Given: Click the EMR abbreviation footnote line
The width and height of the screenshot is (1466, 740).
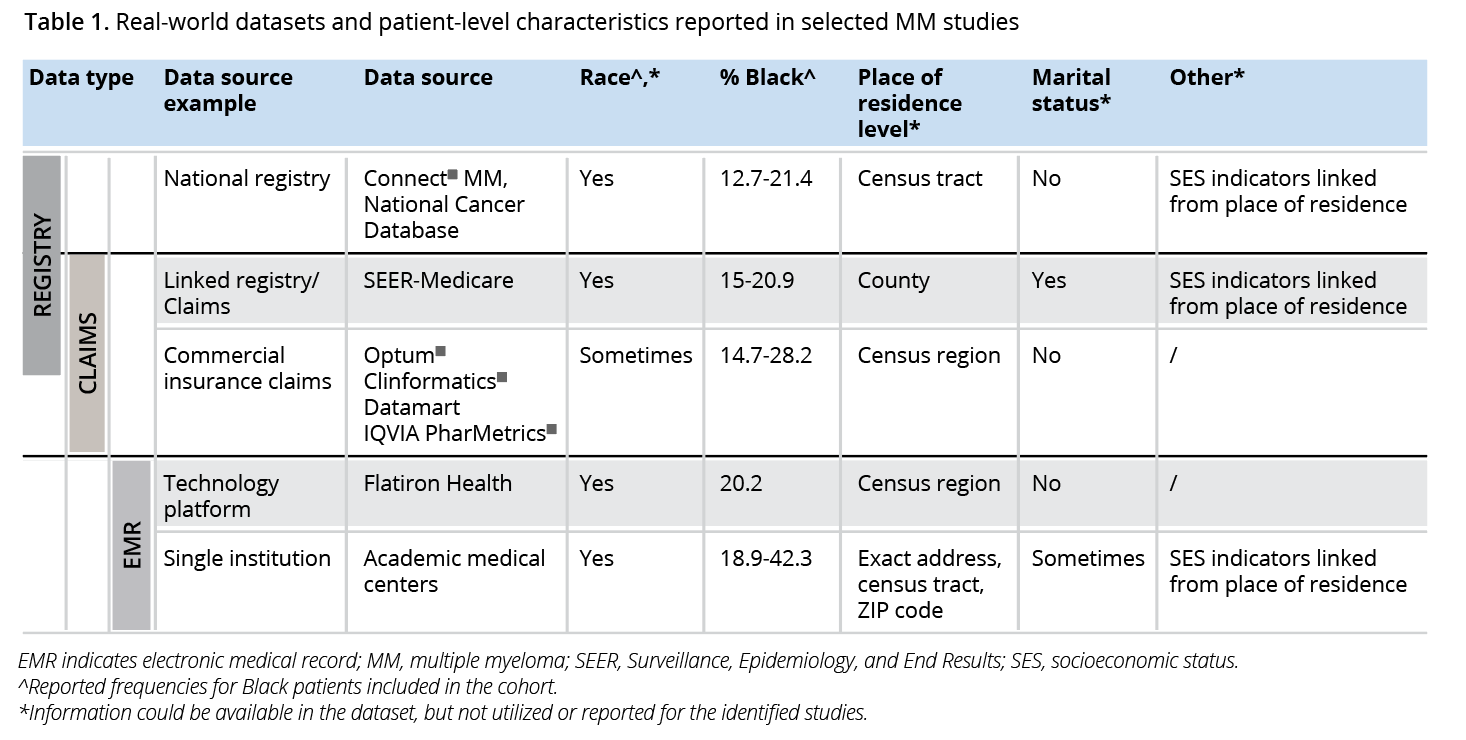Looking at the screenshot, I should click(x=628, y=661).
